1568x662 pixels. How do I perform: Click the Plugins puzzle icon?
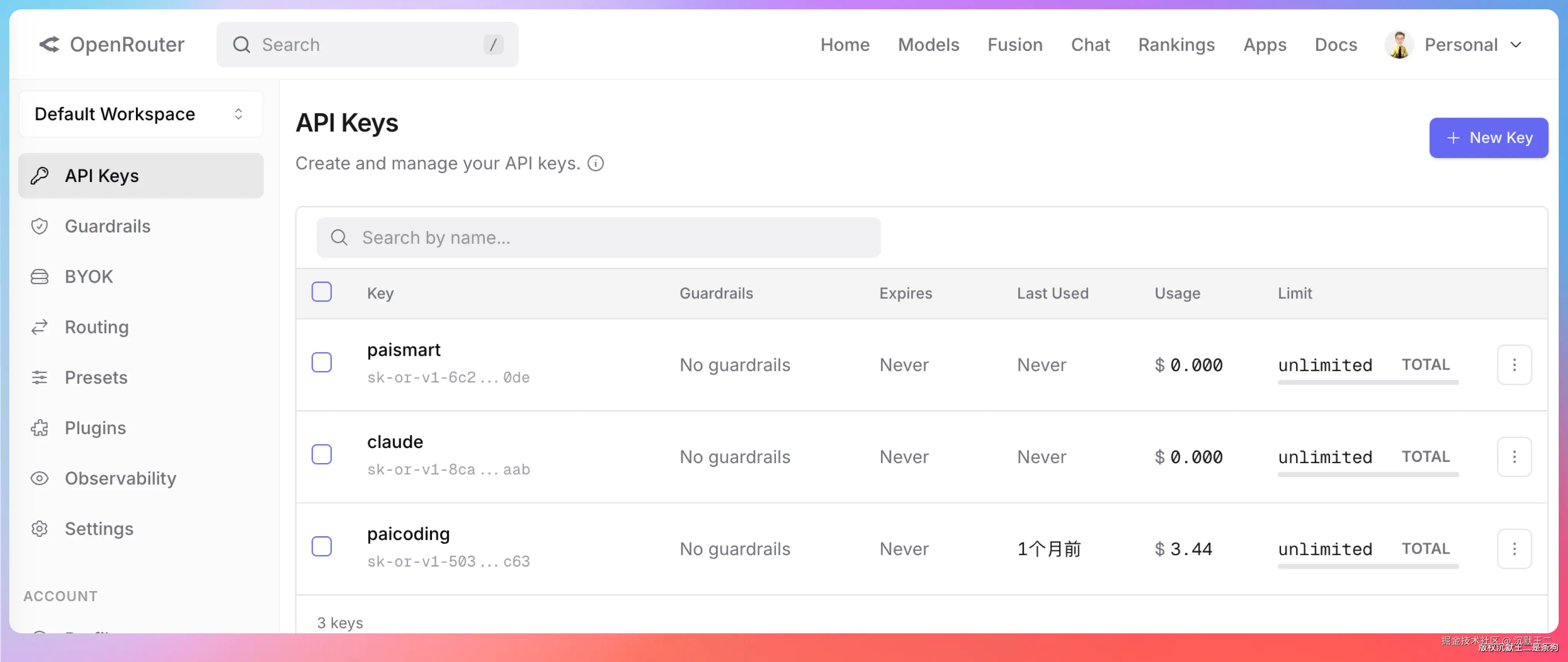click(40, 428)
